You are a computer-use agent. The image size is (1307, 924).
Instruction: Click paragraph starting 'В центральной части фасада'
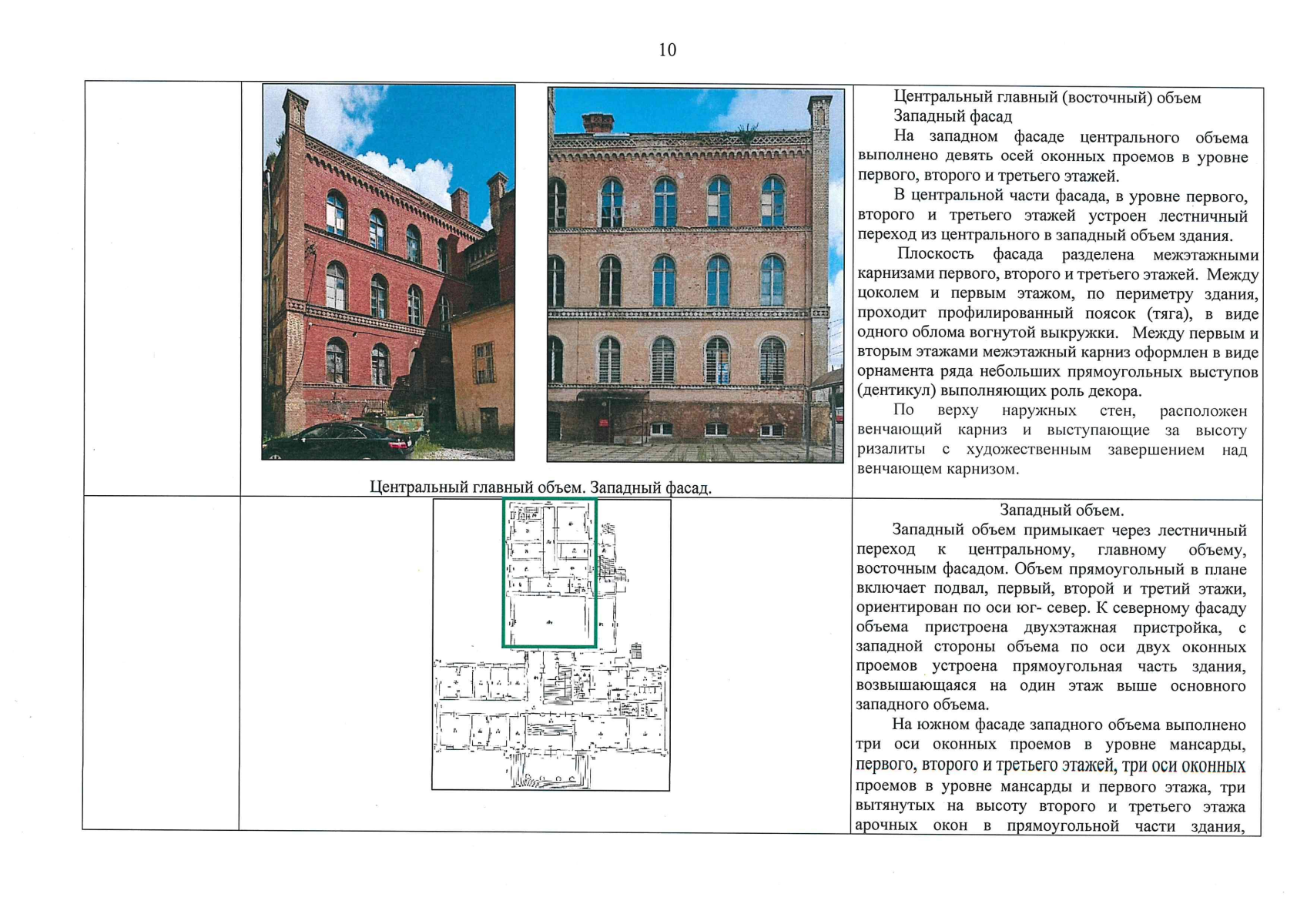pyautogui.click(x=1052, y=216)
